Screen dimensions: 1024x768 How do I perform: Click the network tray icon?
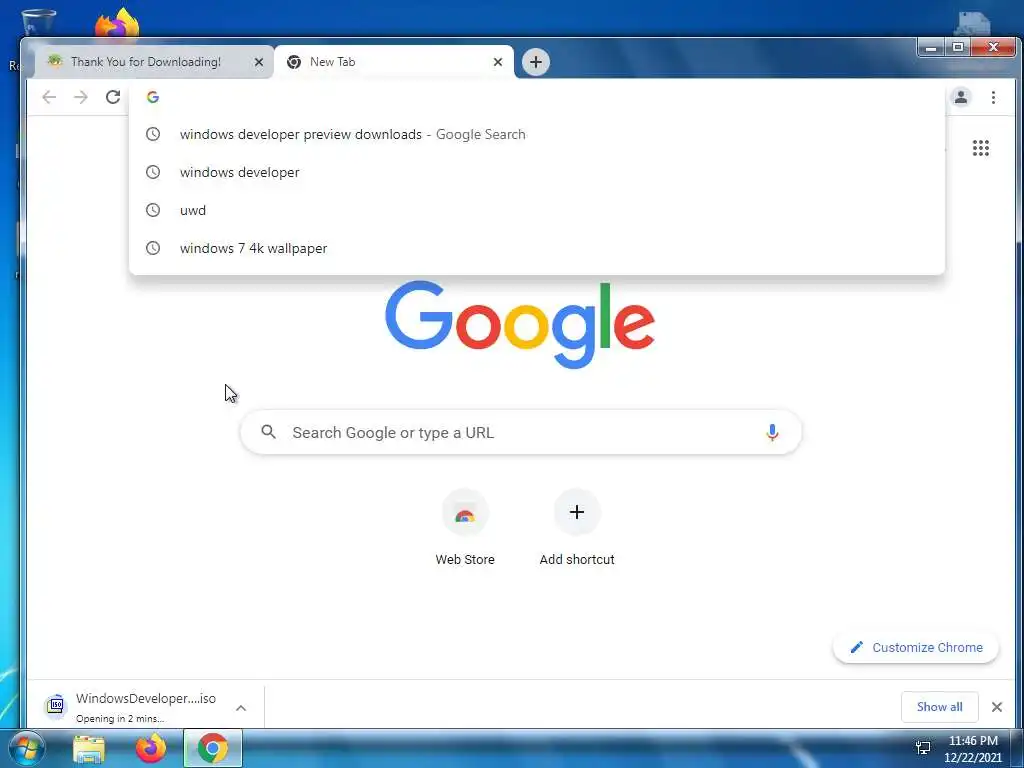click(923, 748)
